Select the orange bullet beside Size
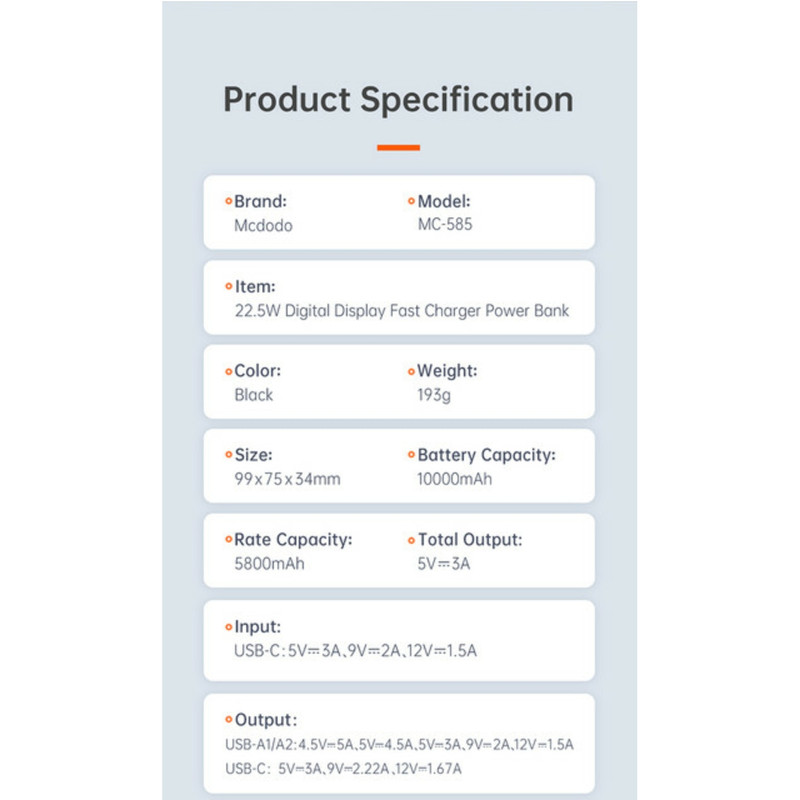The image size is (800, 800). click(x=228, y=455)
